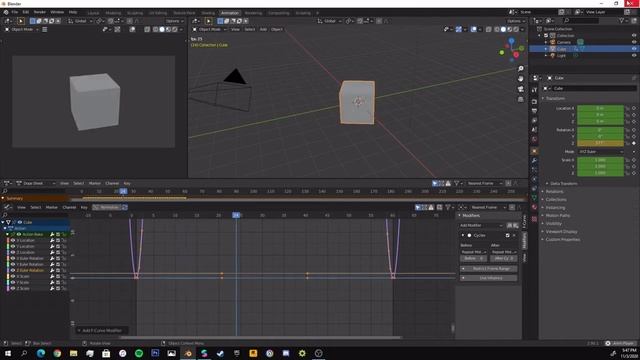Click the Use Influence panel header

point(489,278)
